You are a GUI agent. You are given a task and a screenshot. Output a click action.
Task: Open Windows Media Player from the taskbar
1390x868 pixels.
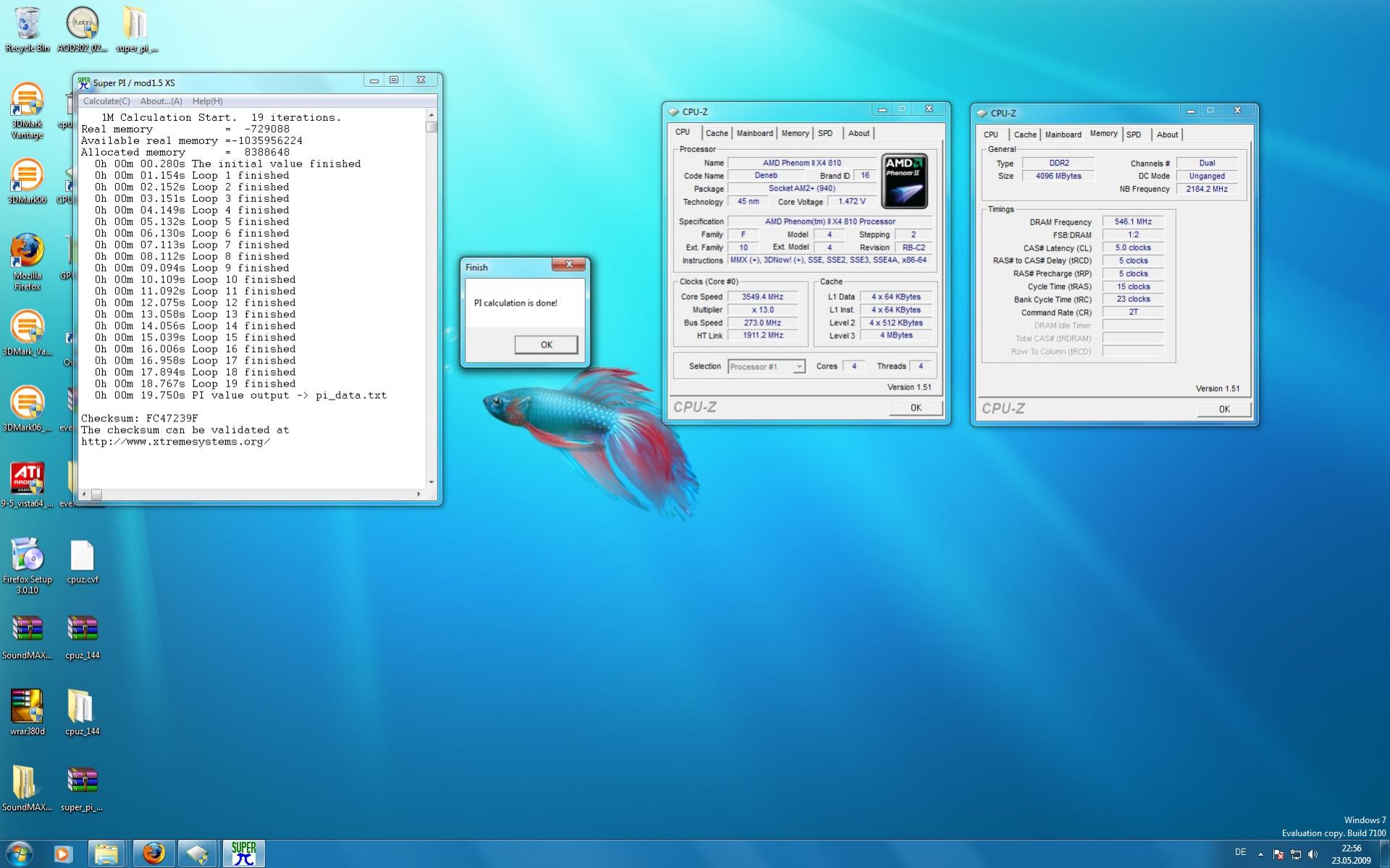[63, 854]
